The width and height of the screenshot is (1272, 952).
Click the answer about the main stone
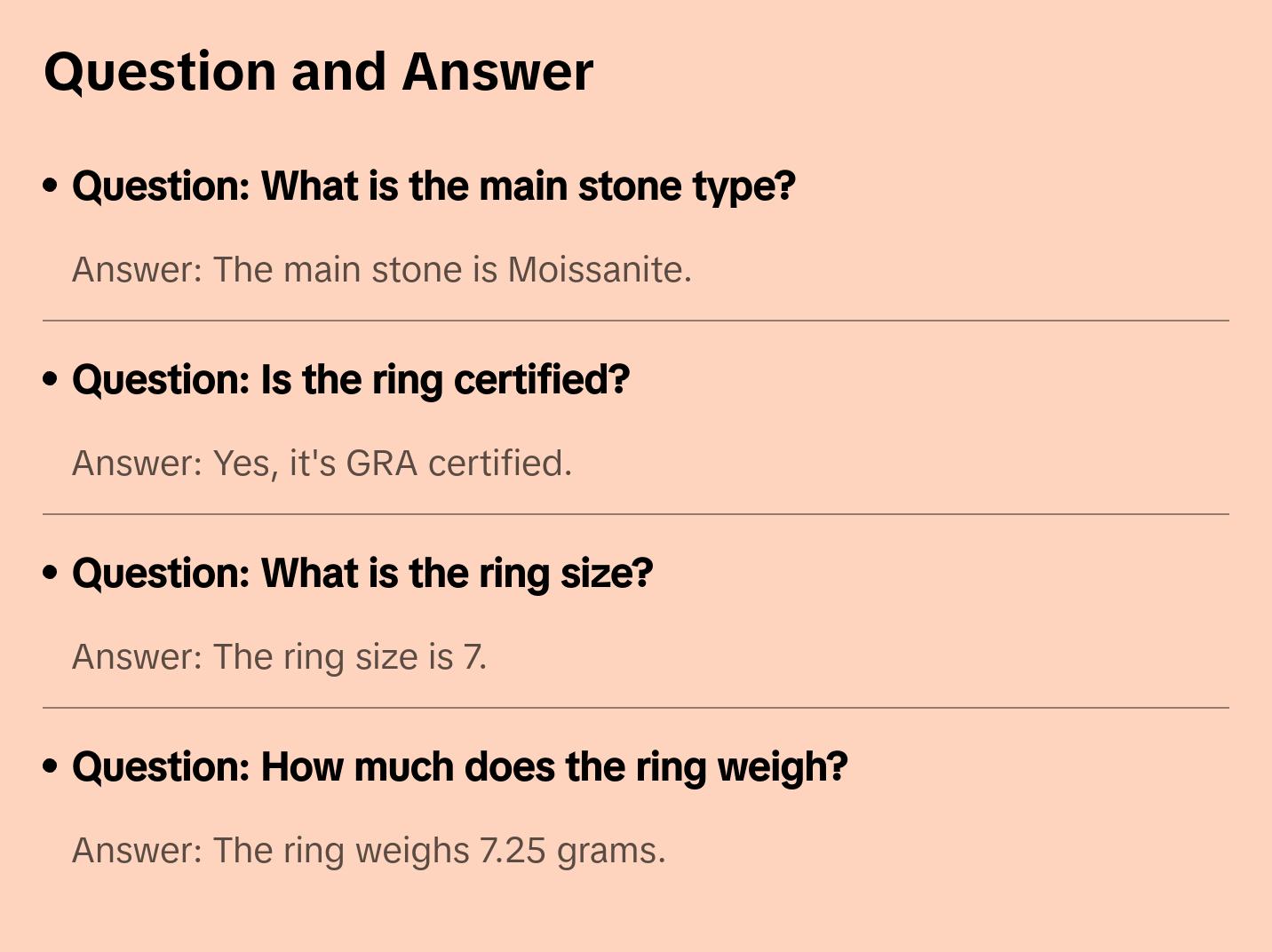pos(382,270)
